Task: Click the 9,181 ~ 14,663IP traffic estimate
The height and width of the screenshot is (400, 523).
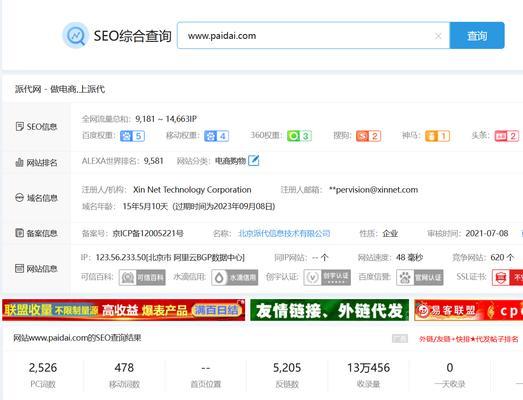Action: (x=166, y=119)
